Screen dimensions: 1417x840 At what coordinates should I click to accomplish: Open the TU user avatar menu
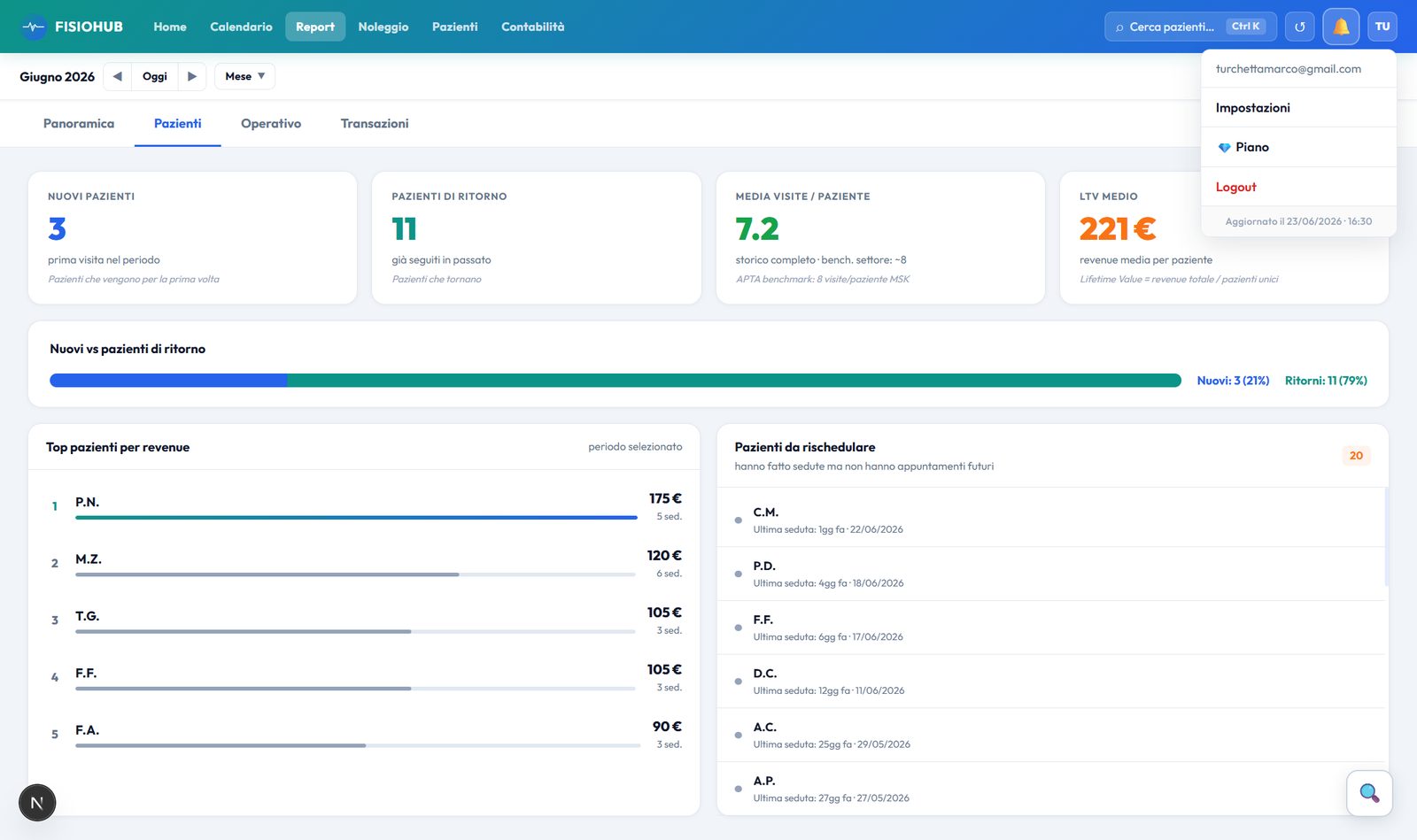click(1382, 27)
